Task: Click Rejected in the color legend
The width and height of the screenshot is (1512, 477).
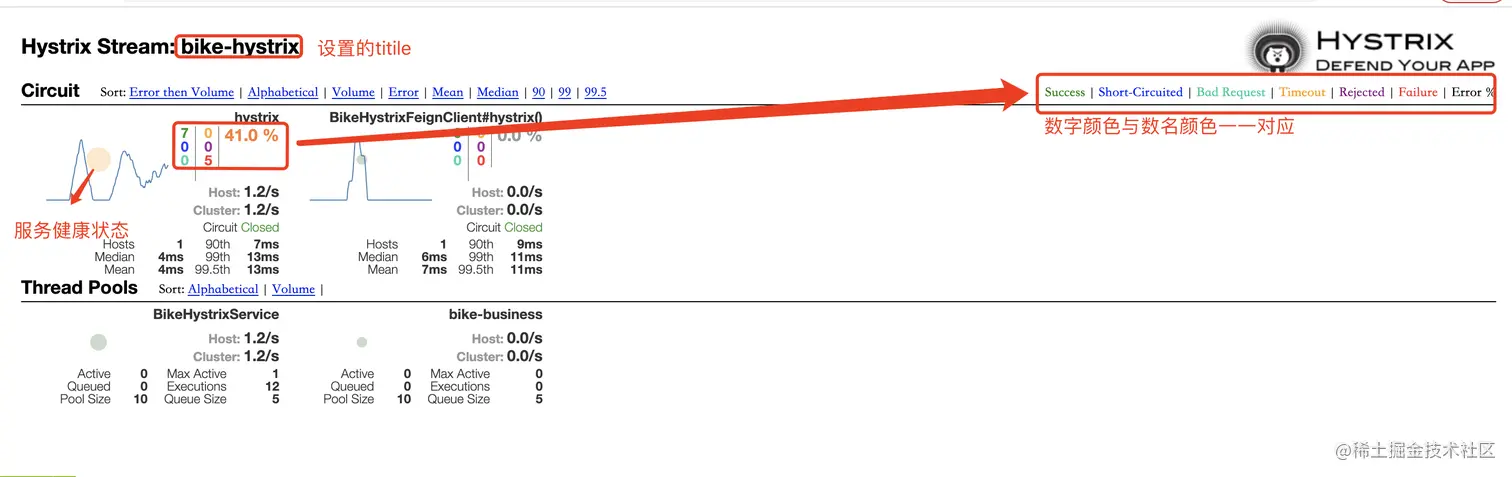Action: coord(1362,92)
